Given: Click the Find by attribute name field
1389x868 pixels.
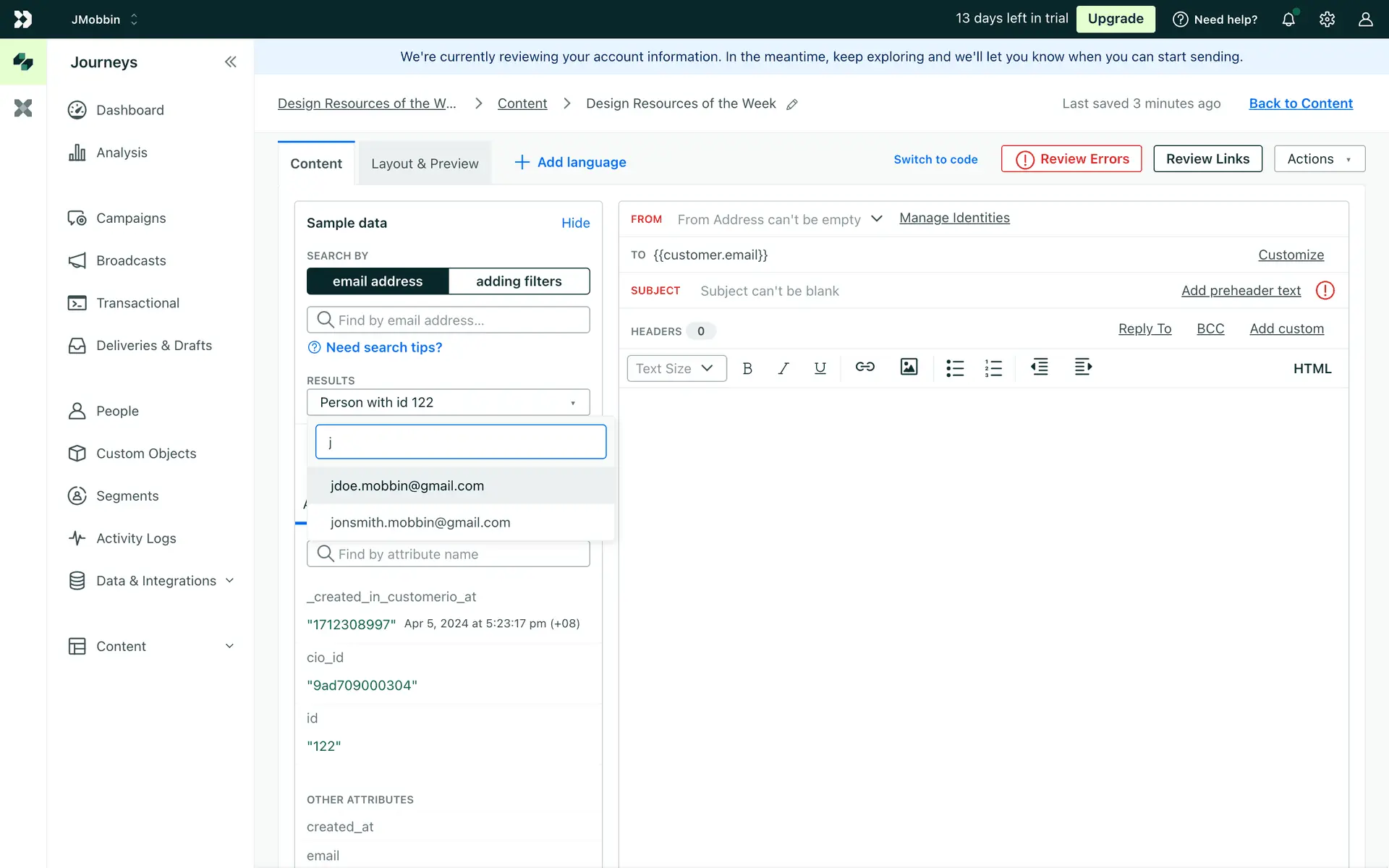Looking at the screenshot, I should click(449, 554).
